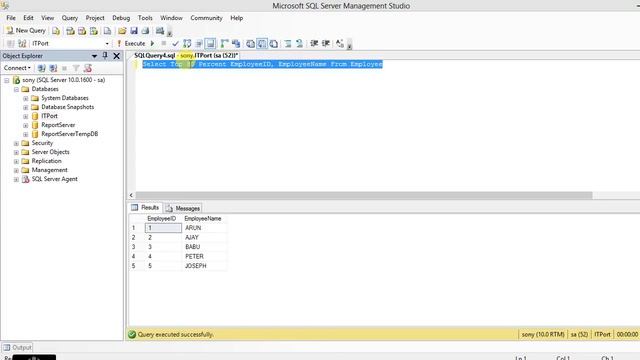Open the Activity Monitor icon
This screenshot has height=360, width=640.
coord(160,31)
